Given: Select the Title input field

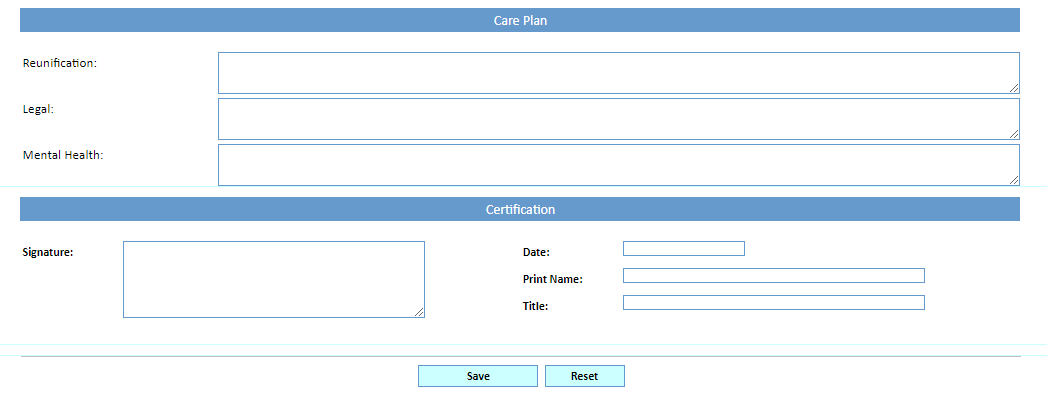Looking at the screenshot, I should coord(773,303).
